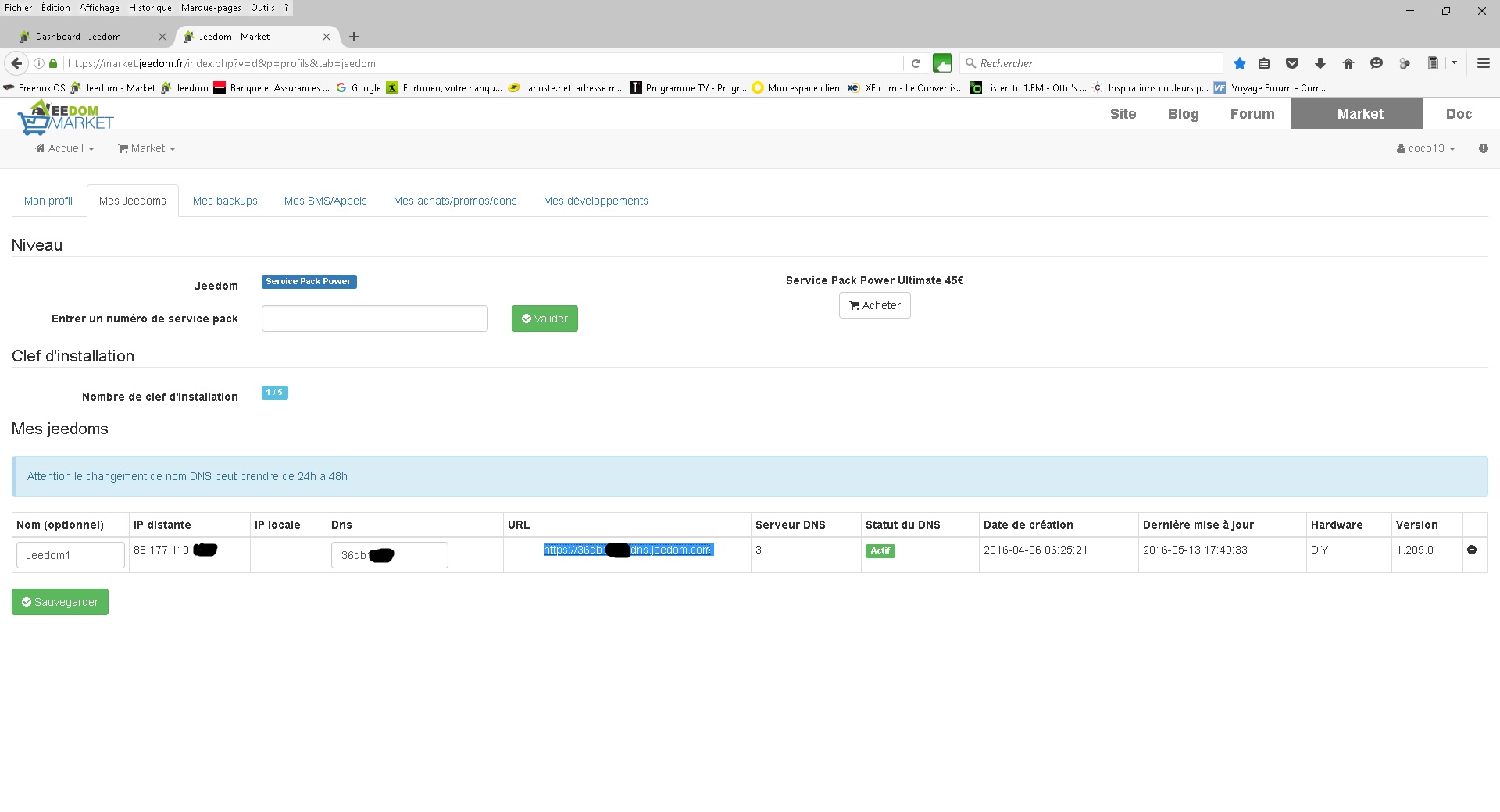Open the bookmarks list icon
This screenshot has width=1500, height=812.
1264,63
